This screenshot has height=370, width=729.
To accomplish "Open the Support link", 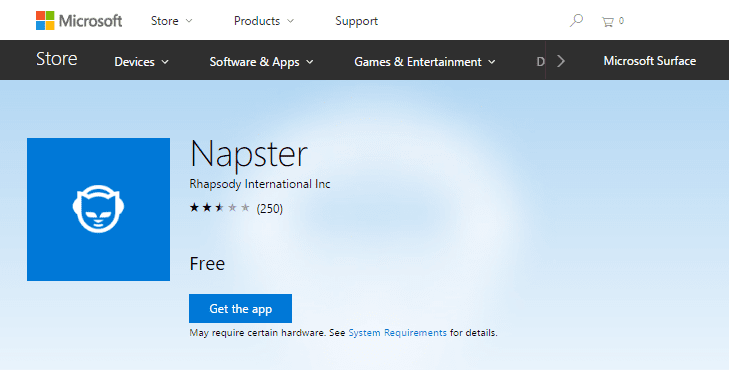I will [357, 21].
